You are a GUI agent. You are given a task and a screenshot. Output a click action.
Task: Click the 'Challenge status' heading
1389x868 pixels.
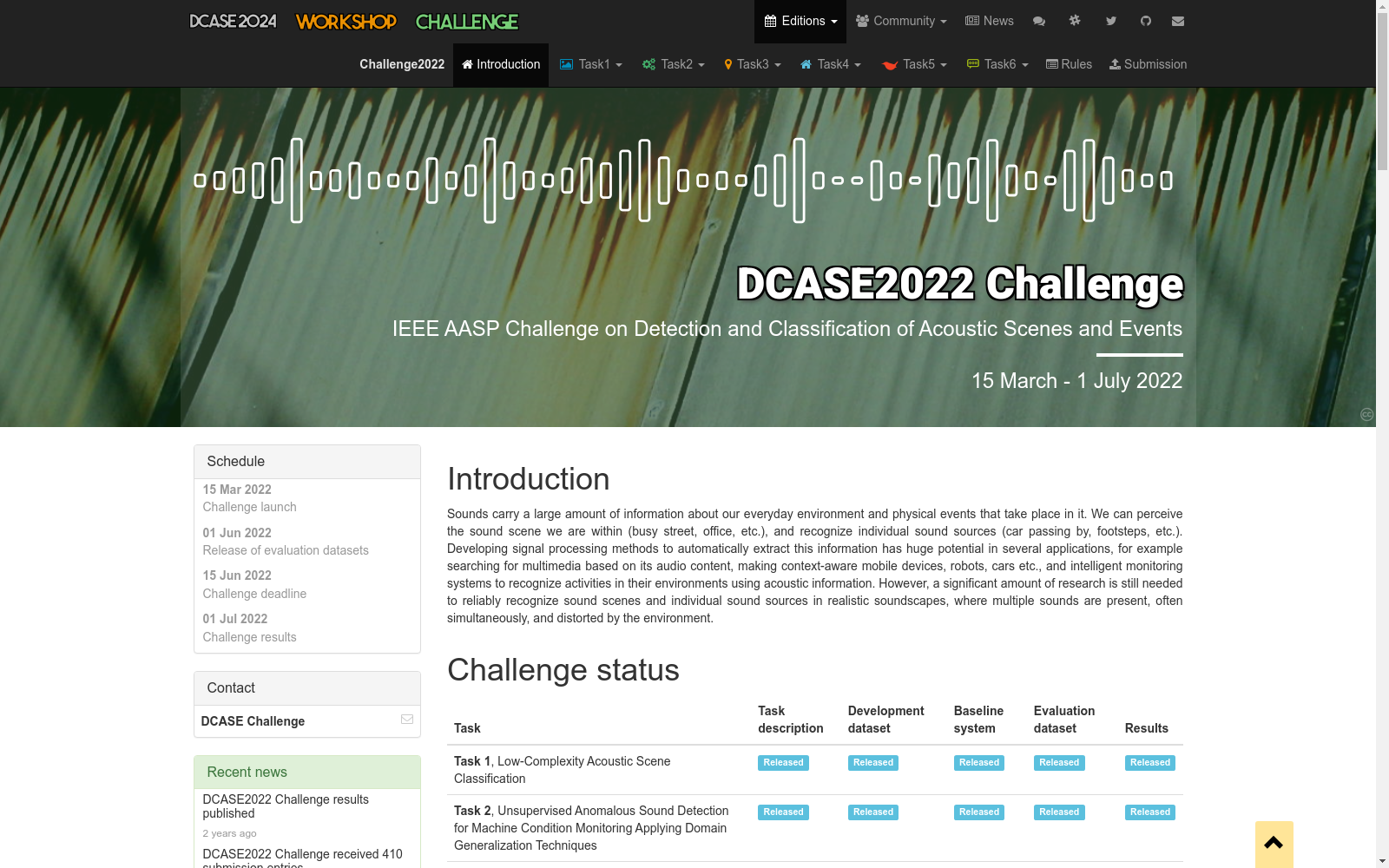(563, 670)
